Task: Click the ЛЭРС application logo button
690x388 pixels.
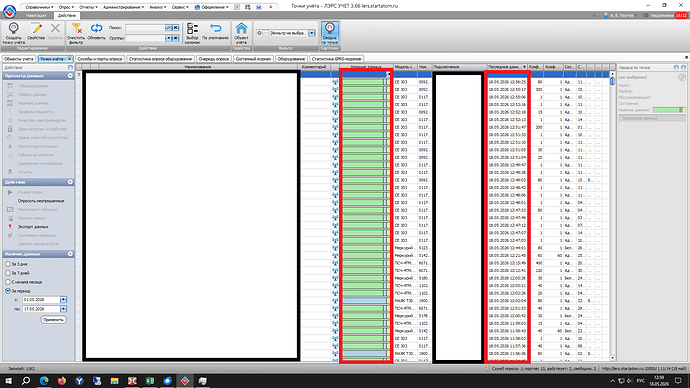Action: [x=9, y=11]
